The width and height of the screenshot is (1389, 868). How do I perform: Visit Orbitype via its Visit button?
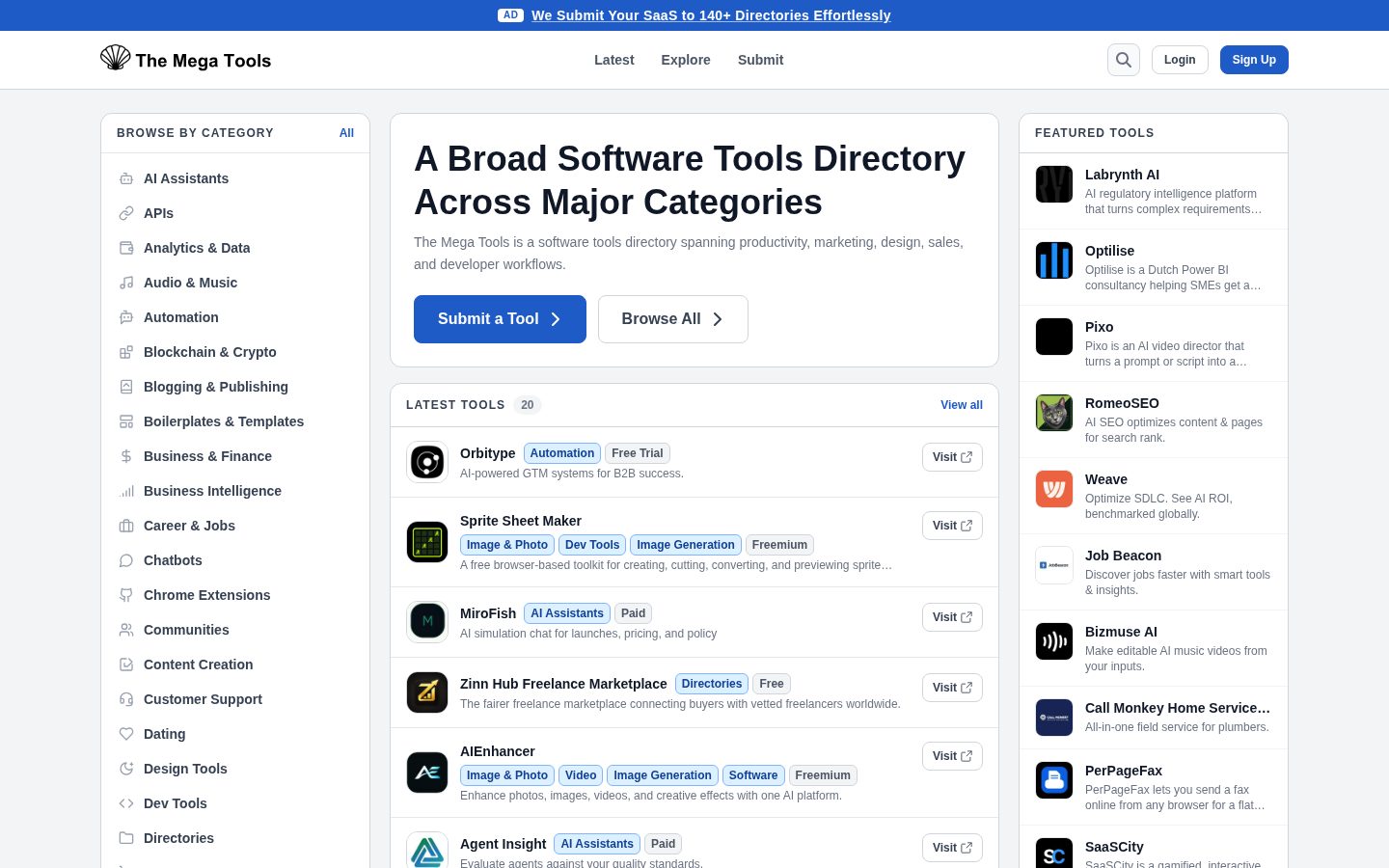pyautogui.click(x=952, y=457)
